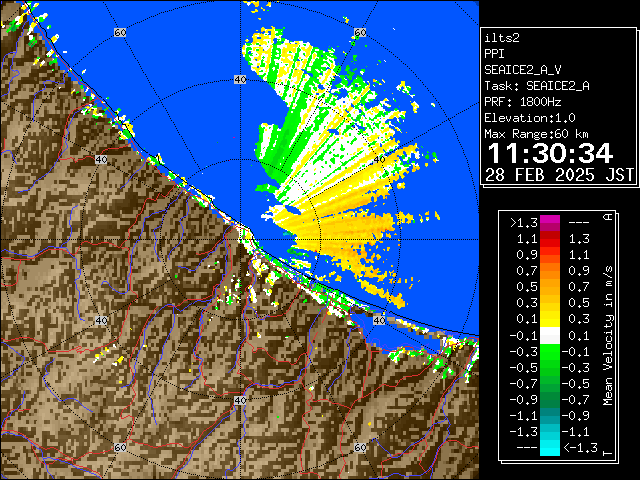Image resolution: width=640 pixels, height=480 pixels.
Task: Click the 11:30:34 timestamp
Action: [x=550, y=153]
